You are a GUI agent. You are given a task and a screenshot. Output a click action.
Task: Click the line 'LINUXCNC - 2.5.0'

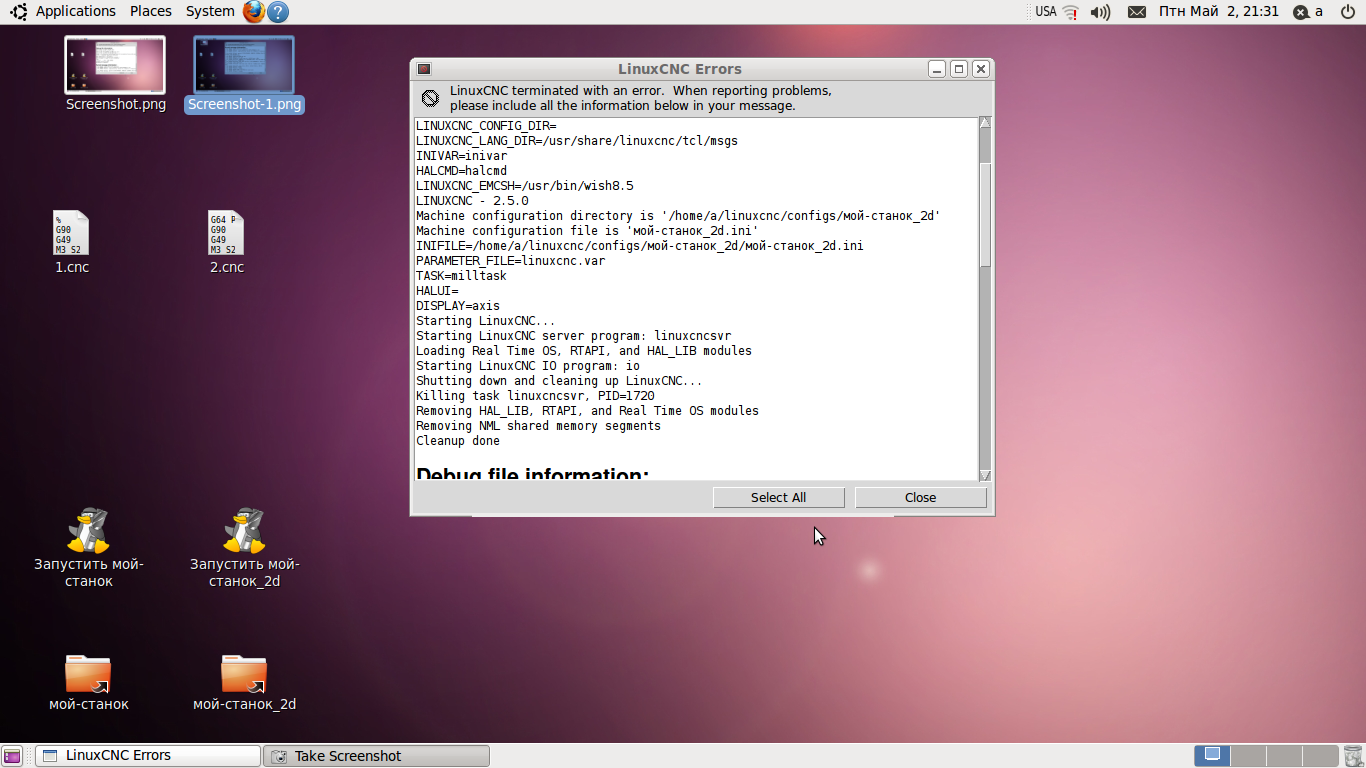click(x=472, y=201)
